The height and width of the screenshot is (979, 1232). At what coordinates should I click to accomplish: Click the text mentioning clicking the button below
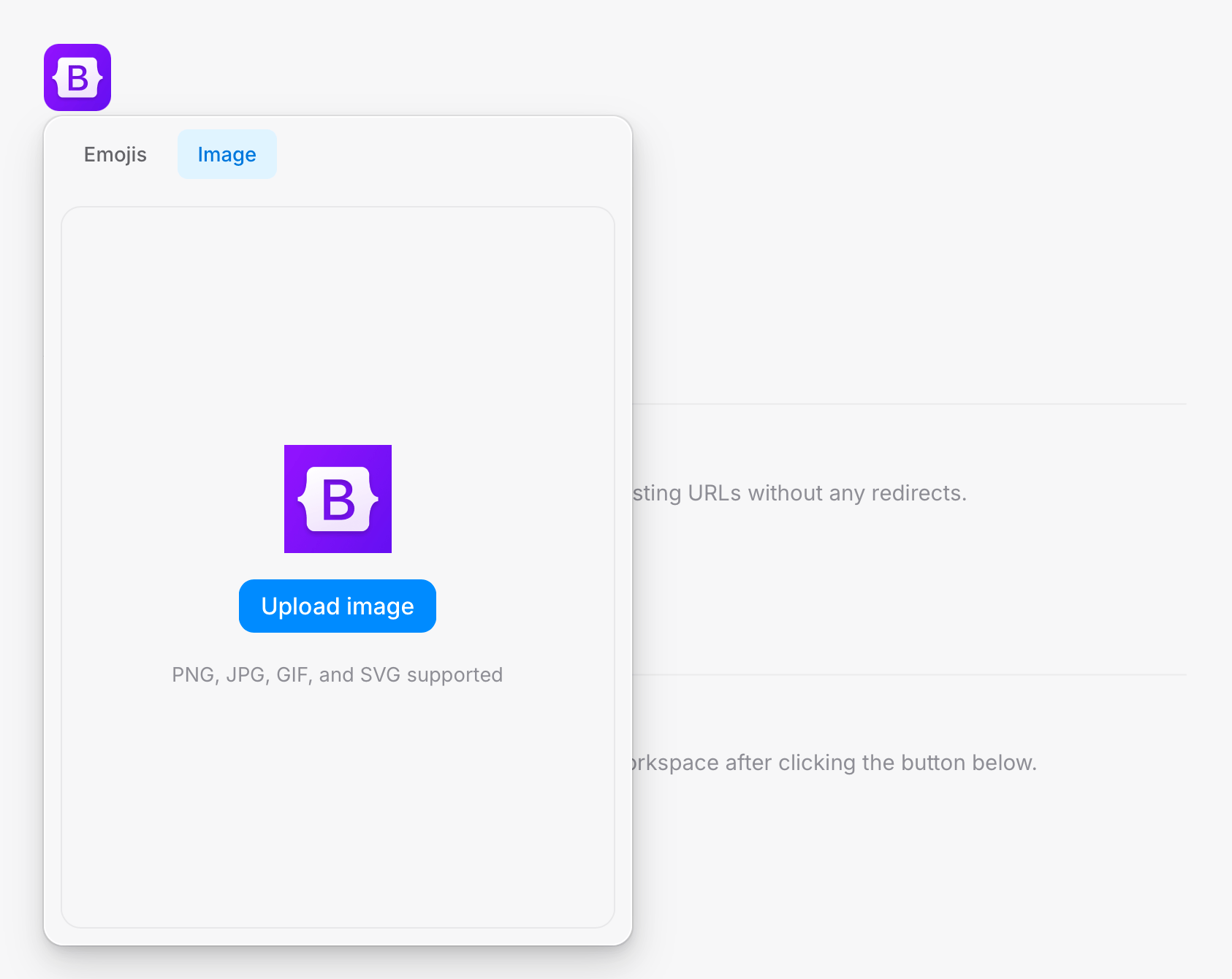click(x=833, y=763)
